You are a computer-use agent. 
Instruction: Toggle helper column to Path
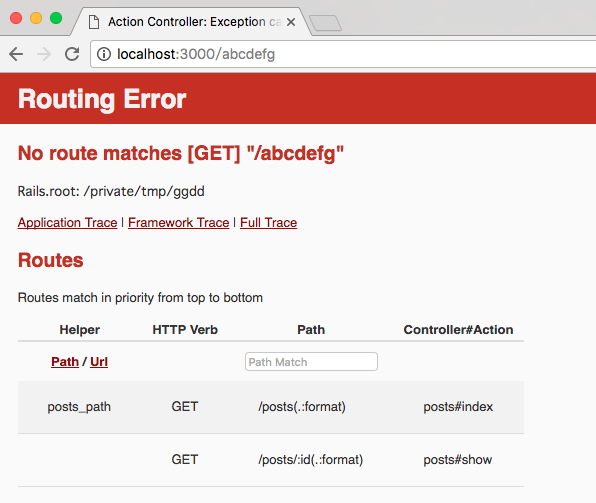point(65,362)
